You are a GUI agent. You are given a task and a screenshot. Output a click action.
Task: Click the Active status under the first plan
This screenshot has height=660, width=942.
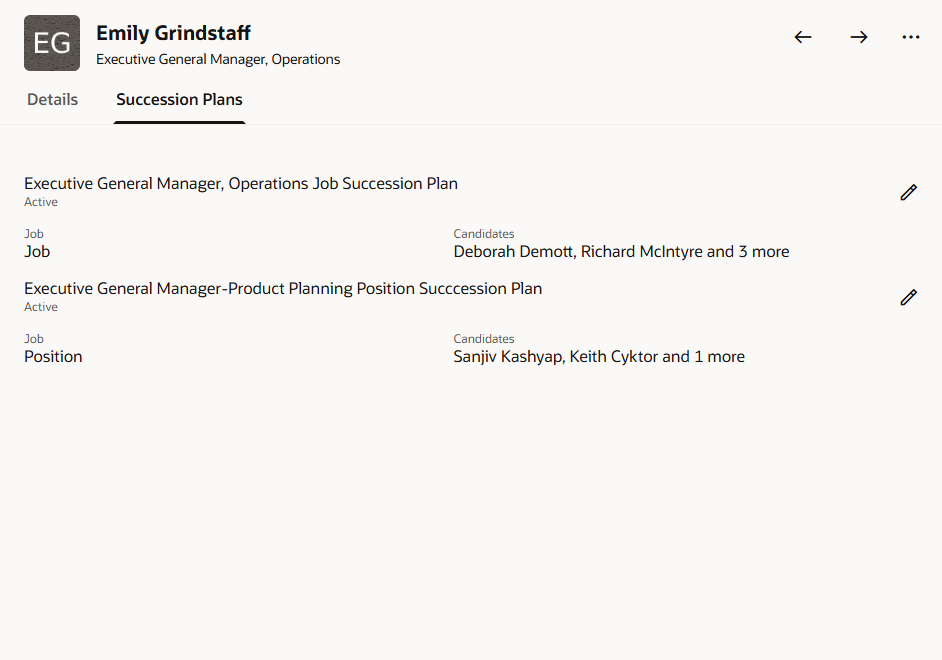[x=40, y=201]
